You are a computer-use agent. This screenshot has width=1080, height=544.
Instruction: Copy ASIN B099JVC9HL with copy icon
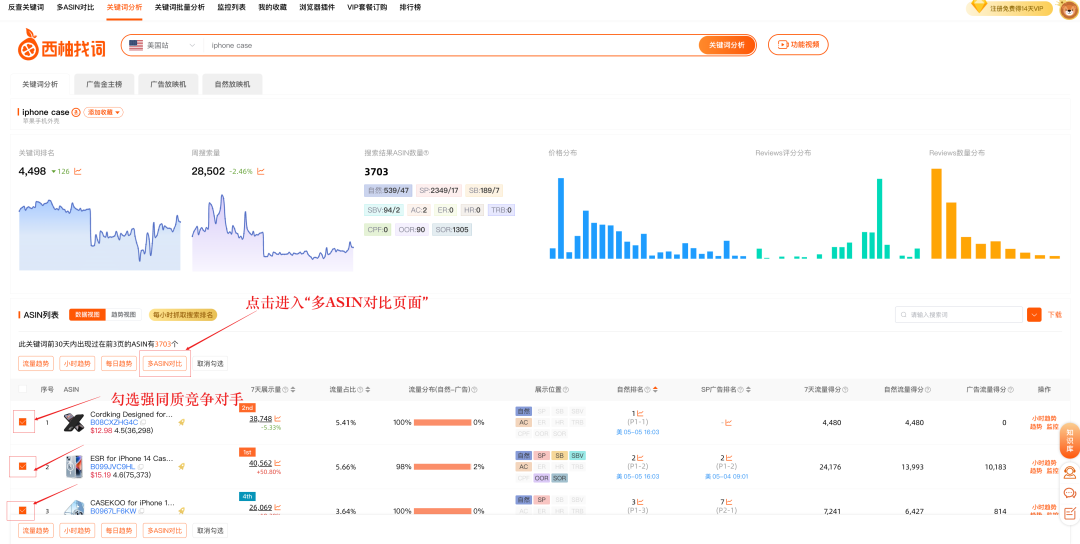[141, 467]
